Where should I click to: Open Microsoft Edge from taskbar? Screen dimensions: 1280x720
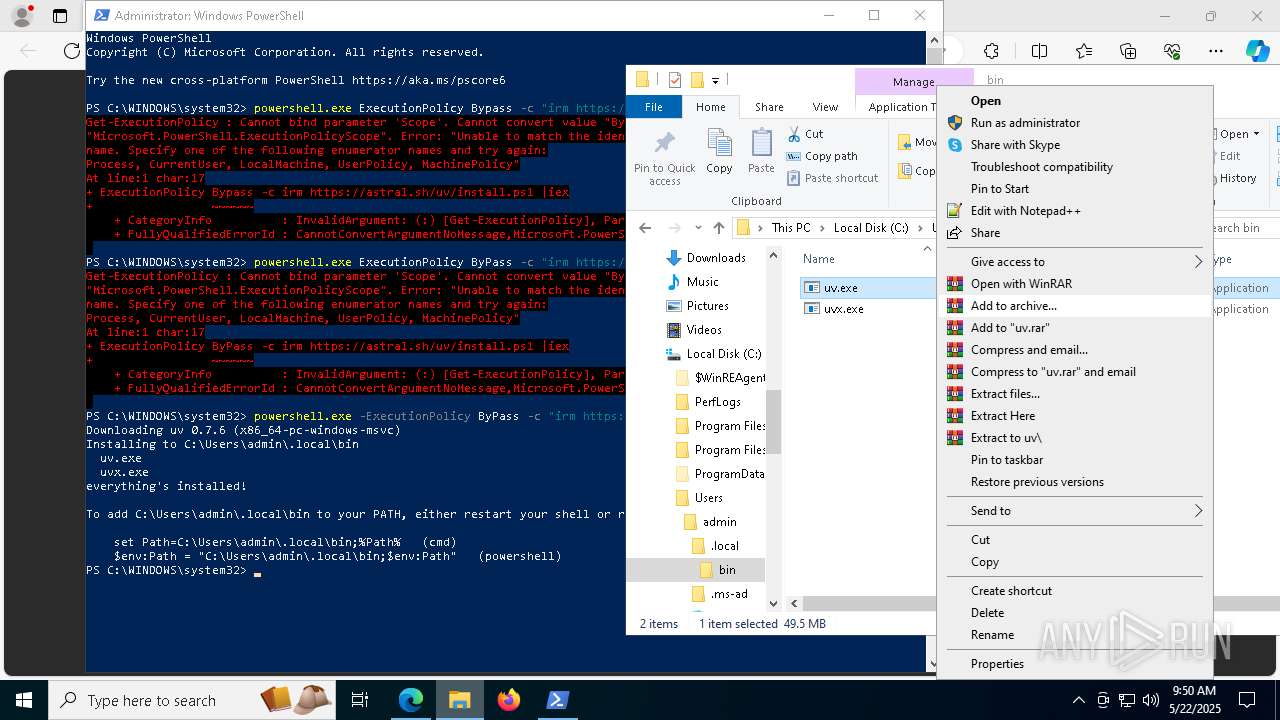point(411,700)
